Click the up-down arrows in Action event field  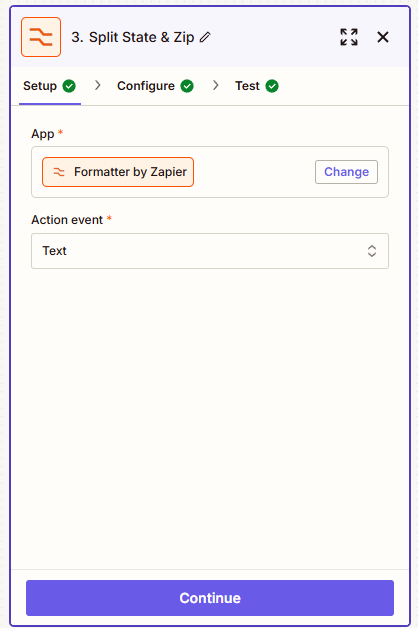pos(372,251)
